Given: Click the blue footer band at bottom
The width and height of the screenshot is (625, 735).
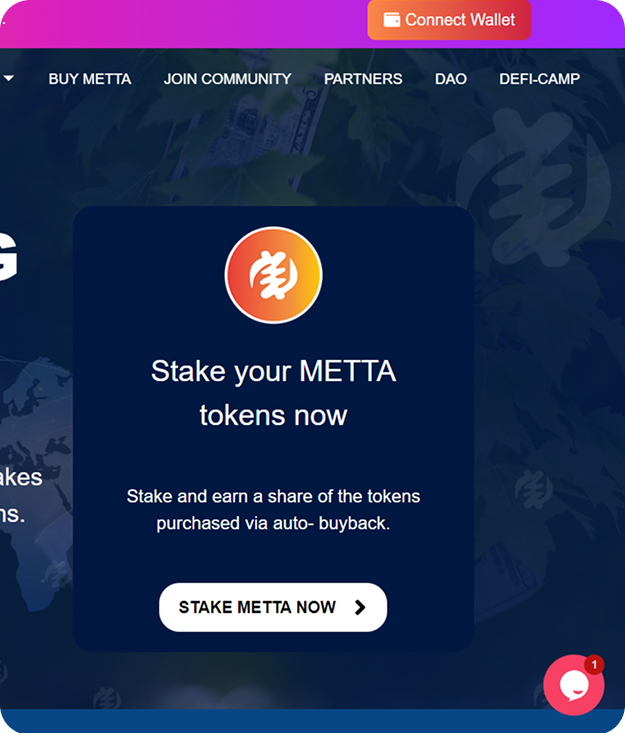Looking at the screenshot, I should pyautogui.click(x=312, y=721).
